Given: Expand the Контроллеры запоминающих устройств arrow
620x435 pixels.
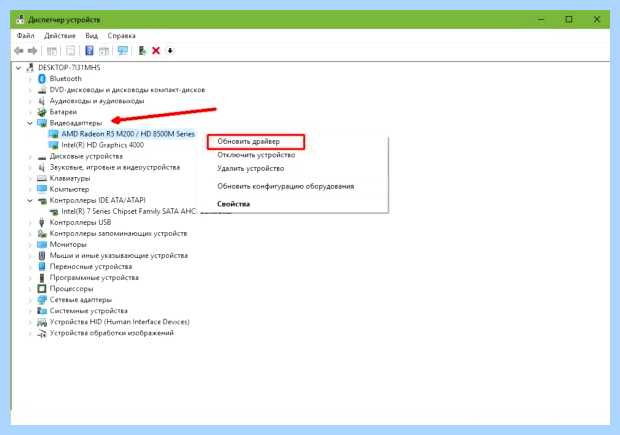Looking at the screenshot, I should pyautogui.click(x=30, y=233).
